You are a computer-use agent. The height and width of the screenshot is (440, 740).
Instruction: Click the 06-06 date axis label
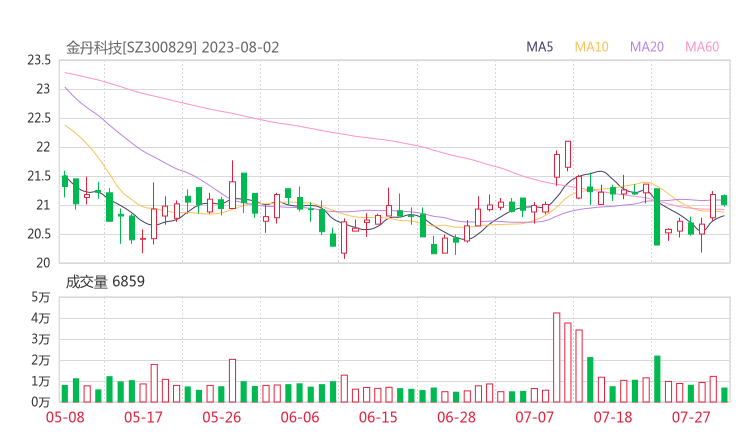300,417
